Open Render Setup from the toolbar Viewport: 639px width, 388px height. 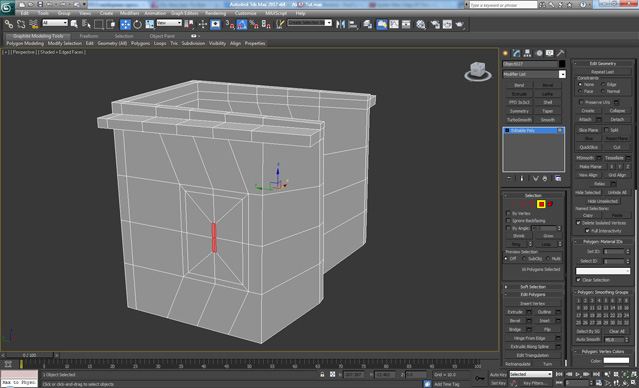click(x=435, y=24)
